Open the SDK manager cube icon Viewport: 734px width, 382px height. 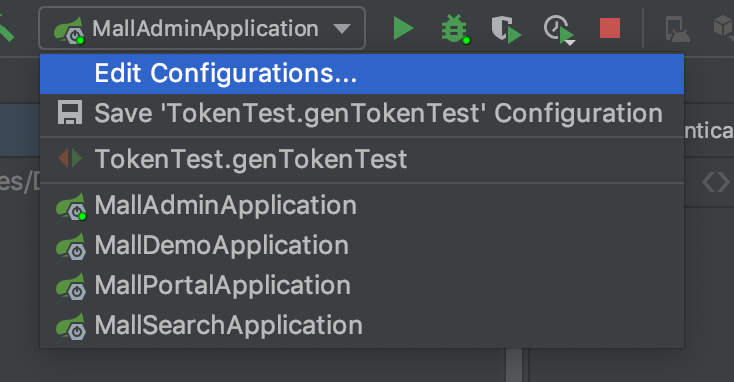[x=723, y=26]
